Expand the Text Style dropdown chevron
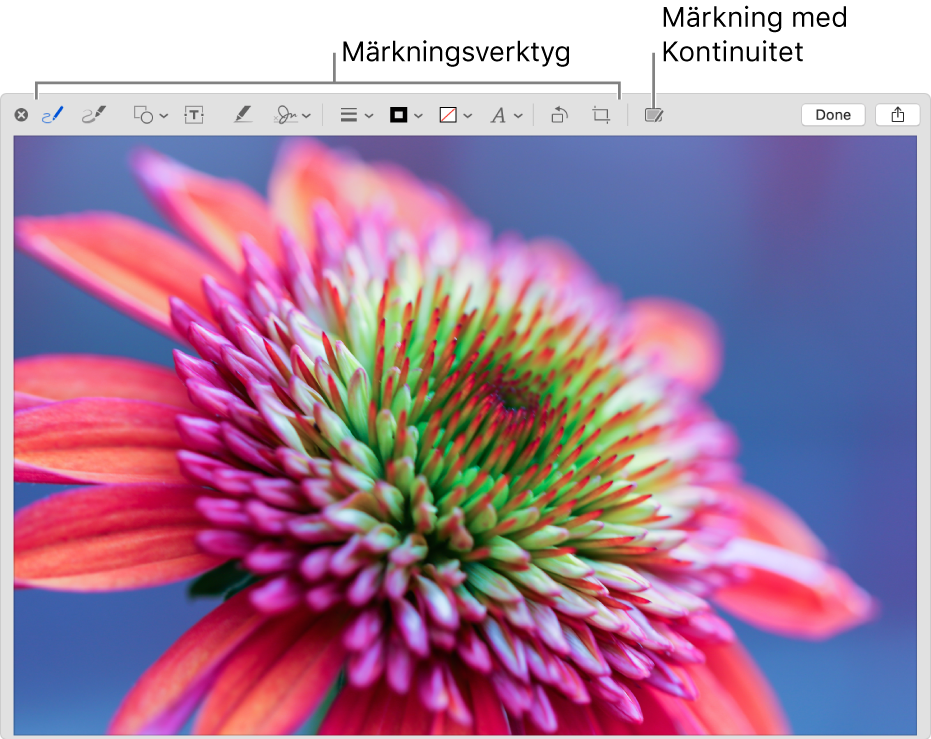Viewport: 931px width, 739px height. click(x=518, y=116)
